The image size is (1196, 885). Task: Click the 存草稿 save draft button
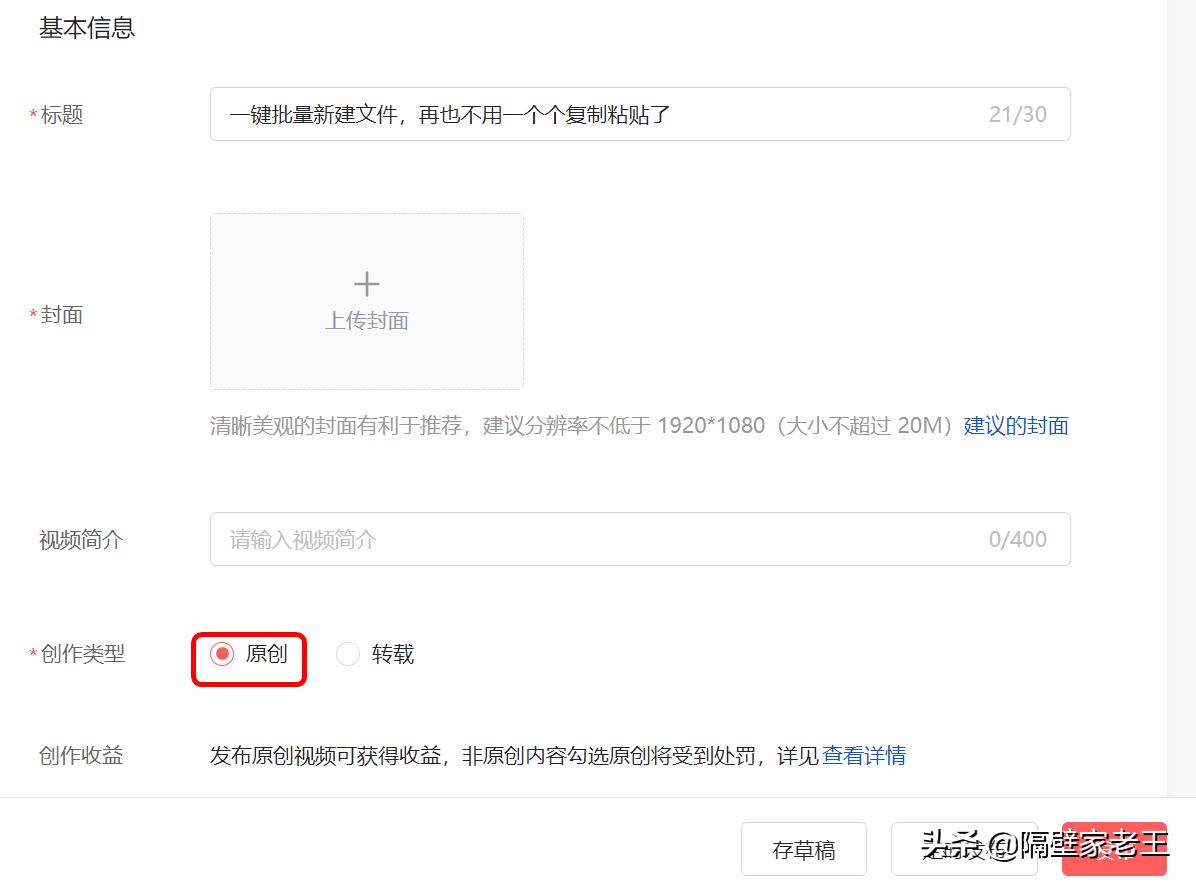coord(804,848)
